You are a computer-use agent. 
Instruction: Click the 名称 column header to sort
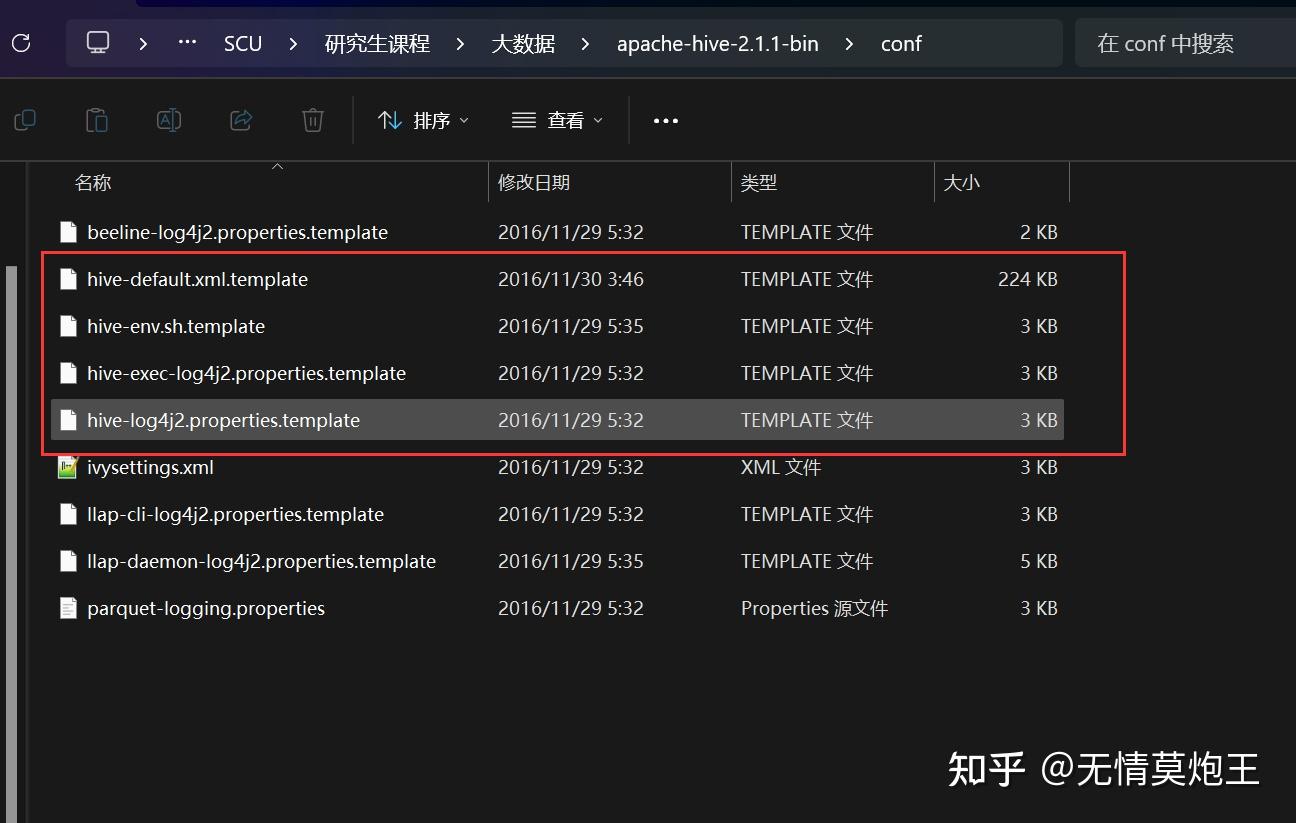93,183
